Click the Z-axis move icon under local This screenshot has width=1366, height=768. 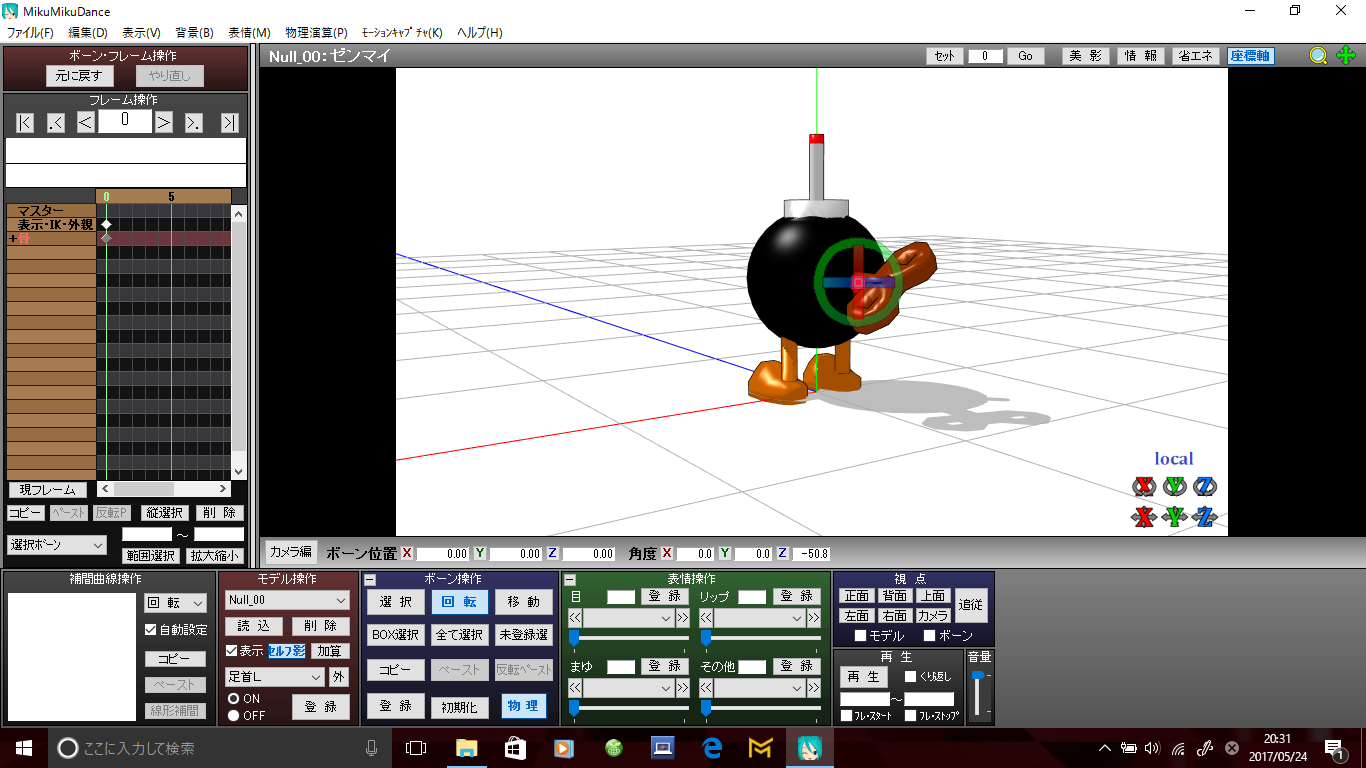(1205, 516)
